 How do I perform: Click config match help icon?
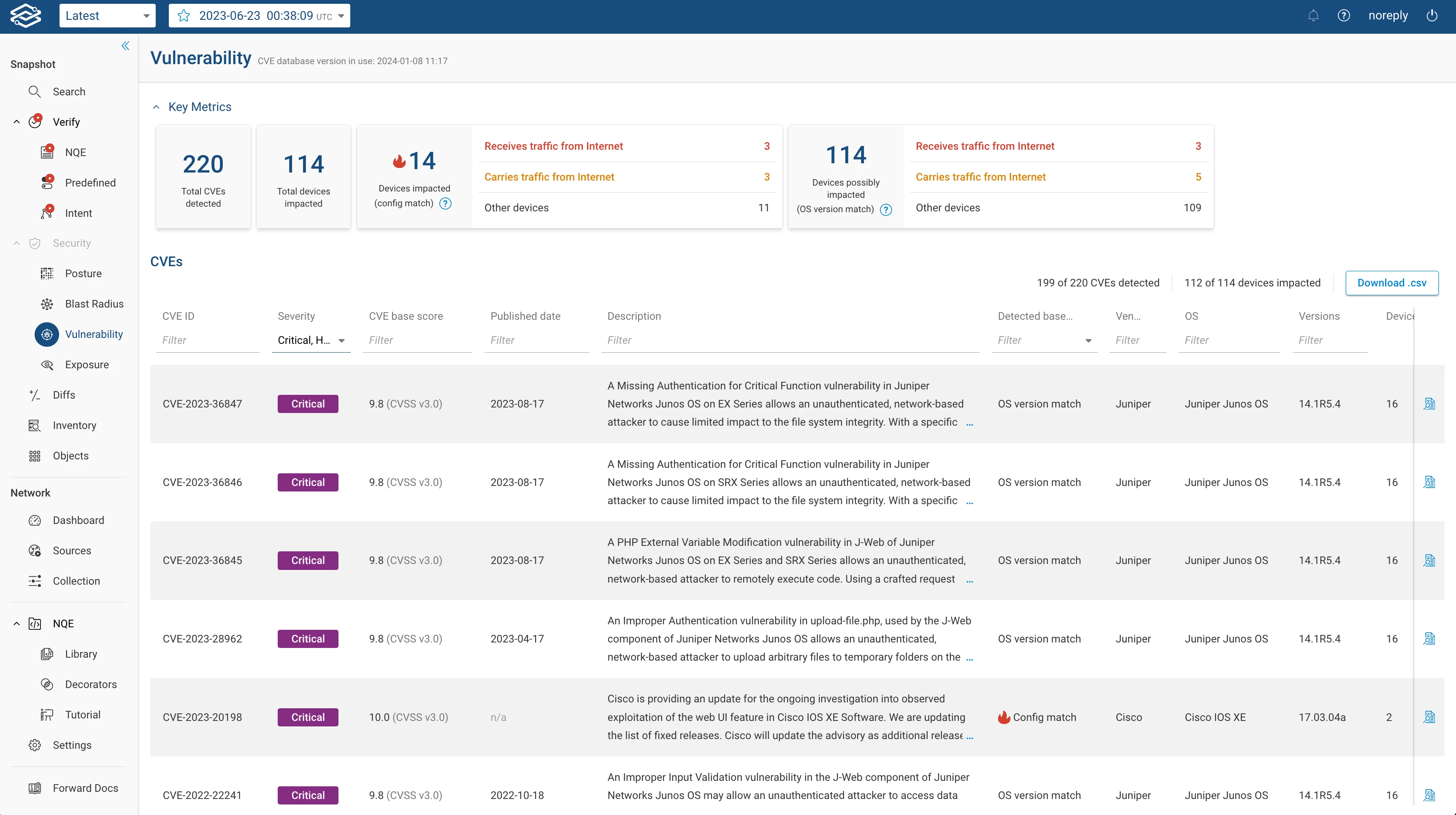445,203
